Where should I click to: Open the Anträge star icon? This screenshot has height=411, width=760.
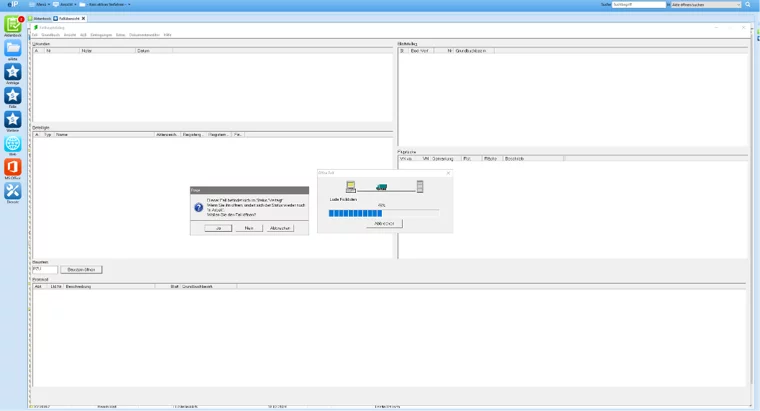[x=13, y=73]
